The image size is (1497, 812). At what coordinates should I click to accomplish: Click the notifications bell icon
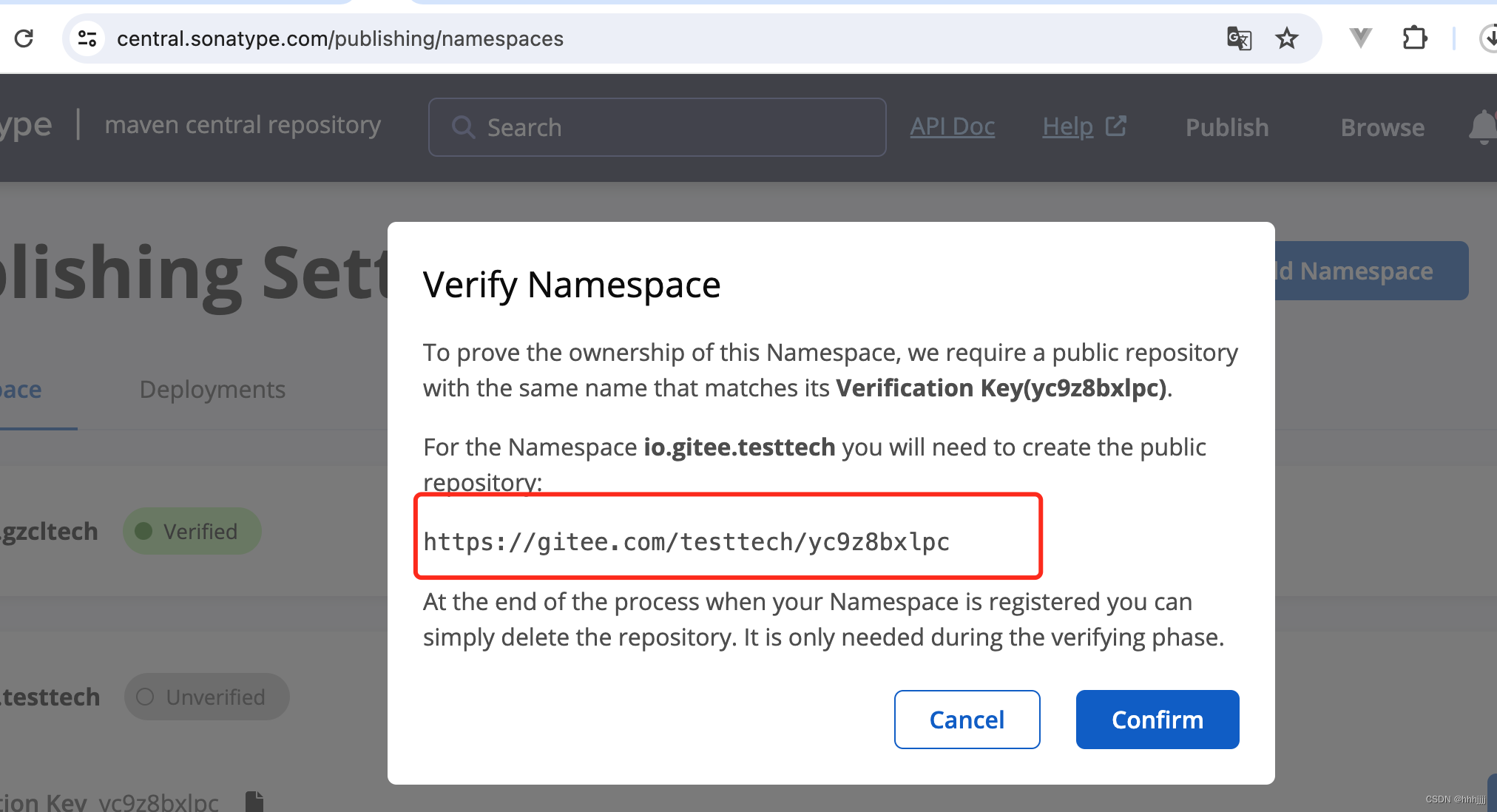point(1482,127)
